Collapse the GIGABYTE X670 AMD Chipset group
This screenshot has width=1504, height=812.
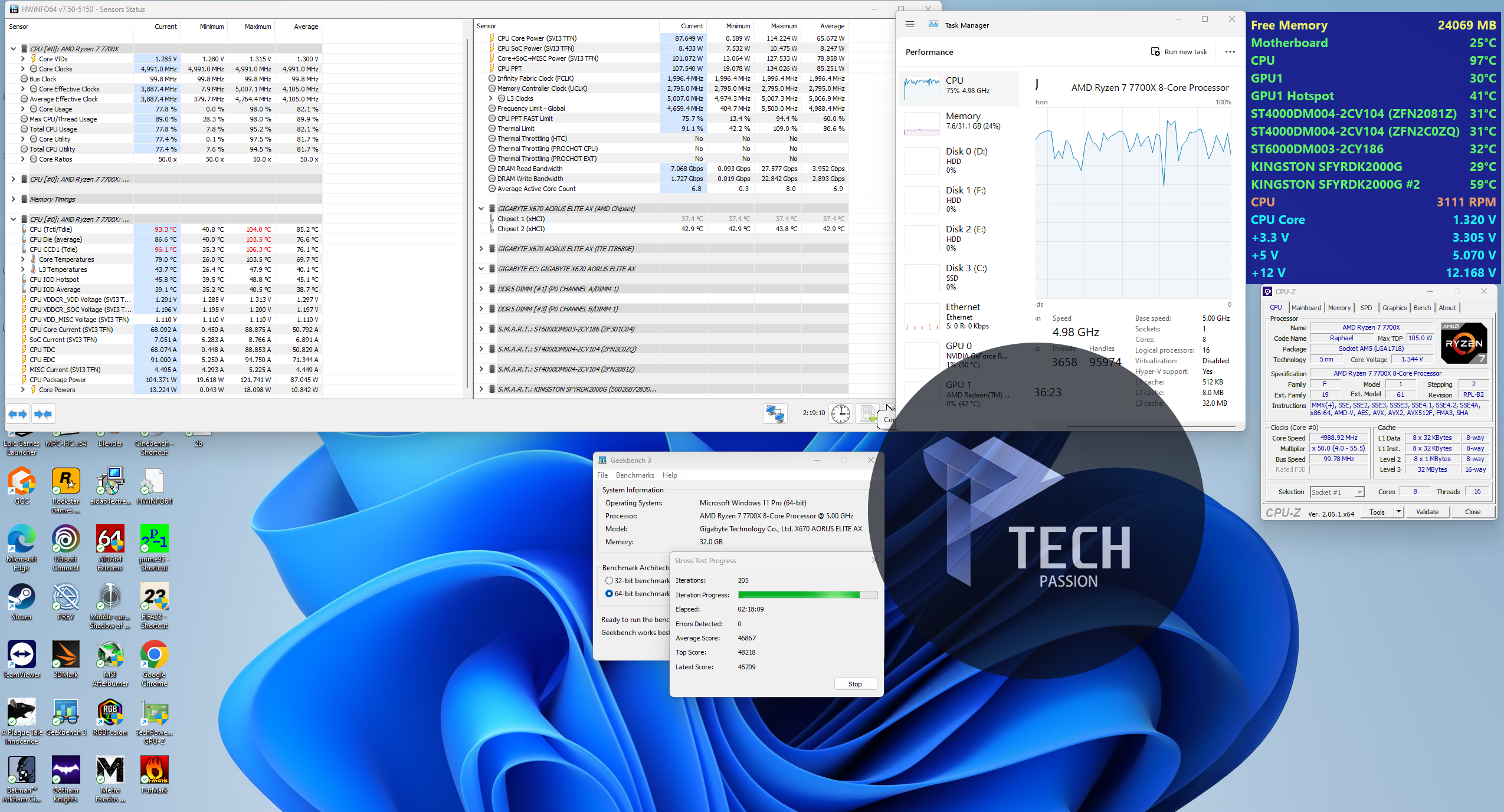click(481, 209)
